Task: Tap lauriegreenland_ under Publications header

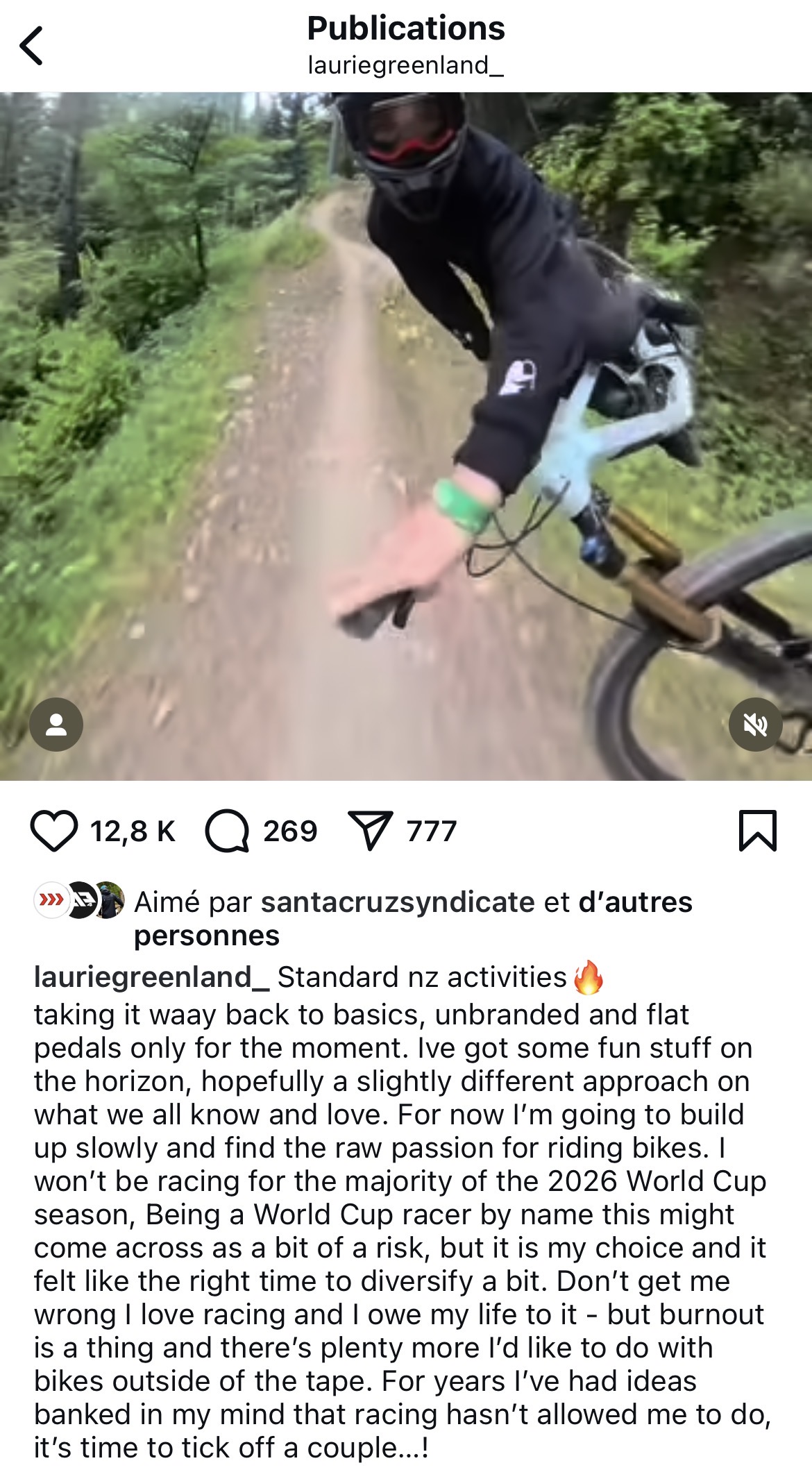Action: [x=406, y=65]
